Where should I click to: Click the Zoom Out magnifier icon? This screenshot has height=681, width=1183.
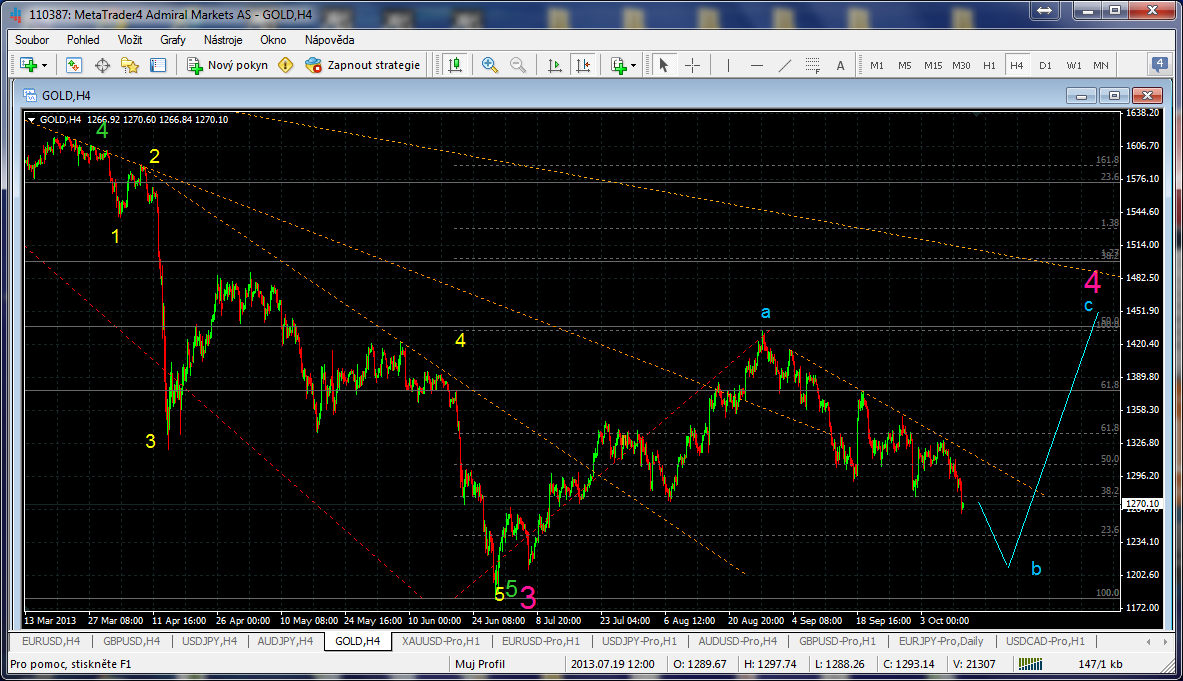518,66
